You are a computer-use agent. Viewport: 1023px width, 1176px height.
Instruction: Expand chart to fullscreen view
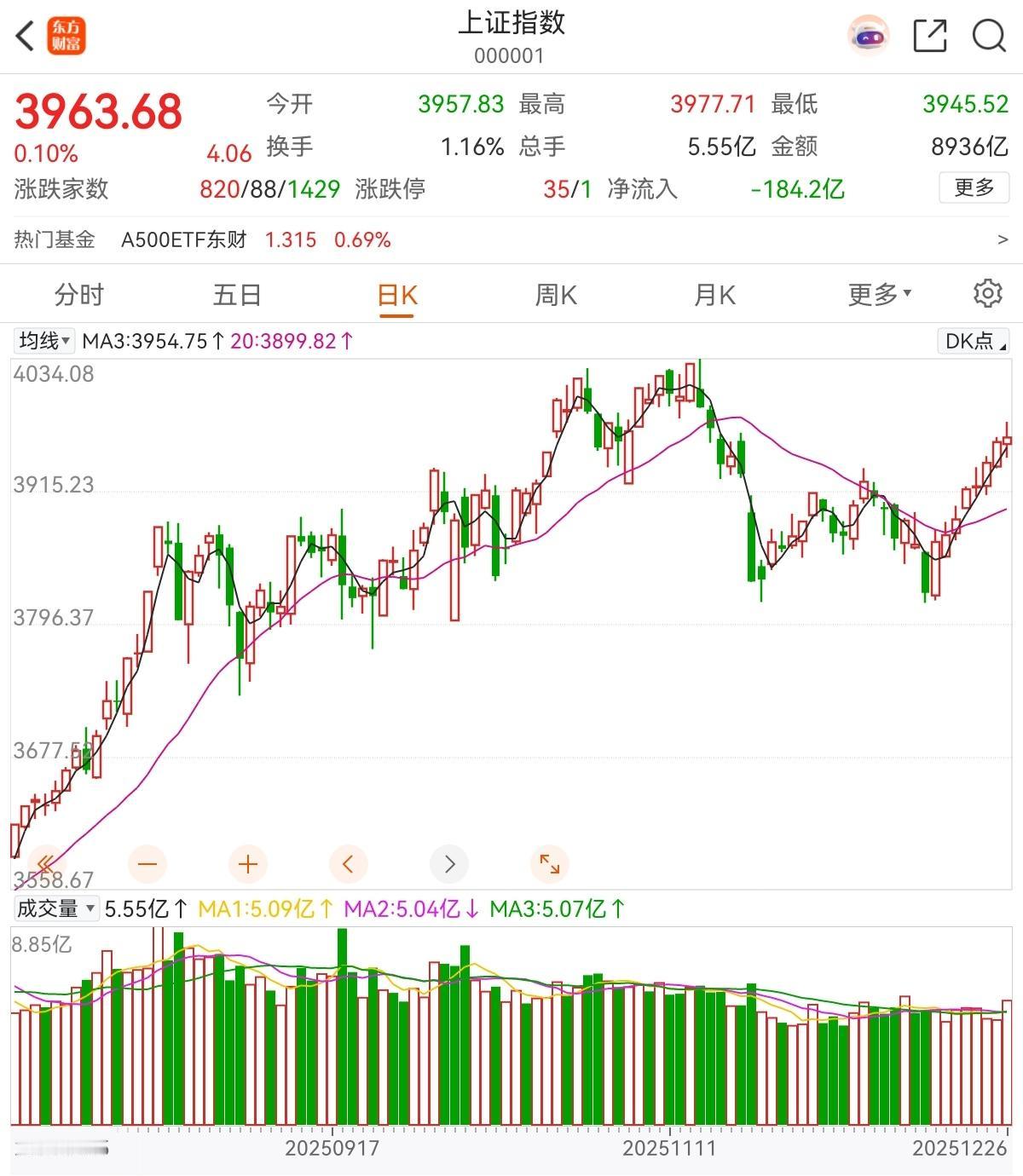[x=550, y=863]
